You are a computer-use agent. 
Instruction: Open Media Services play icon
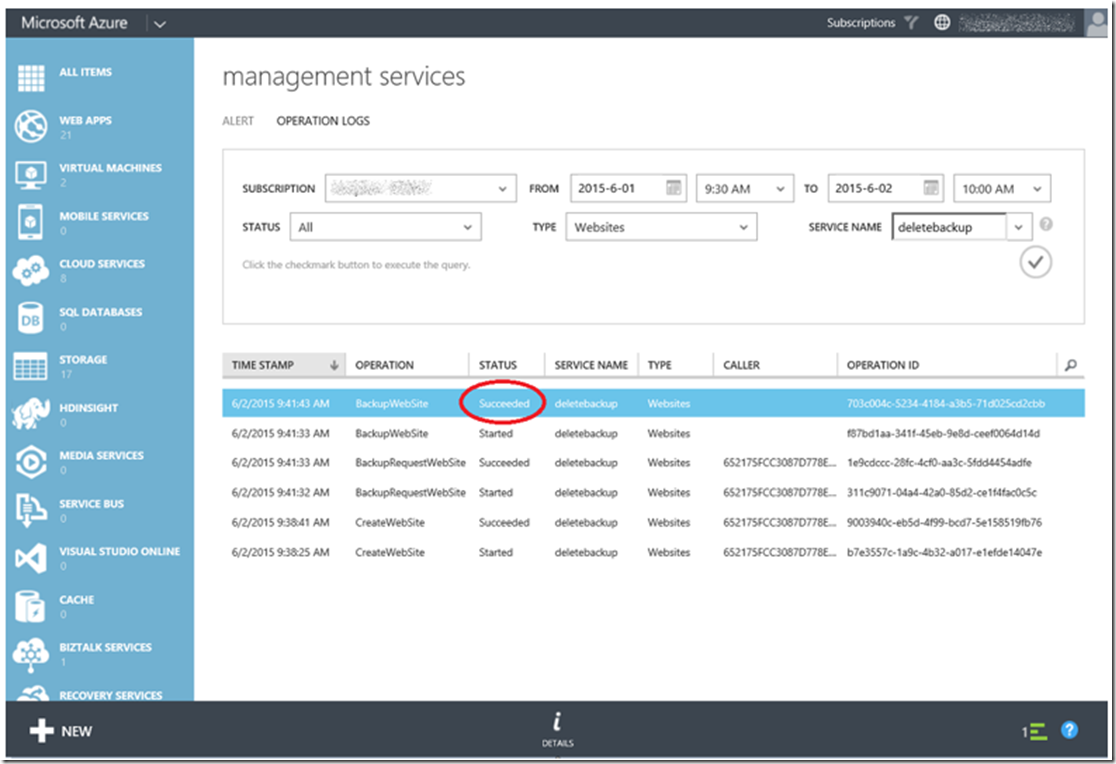(31, 462)
